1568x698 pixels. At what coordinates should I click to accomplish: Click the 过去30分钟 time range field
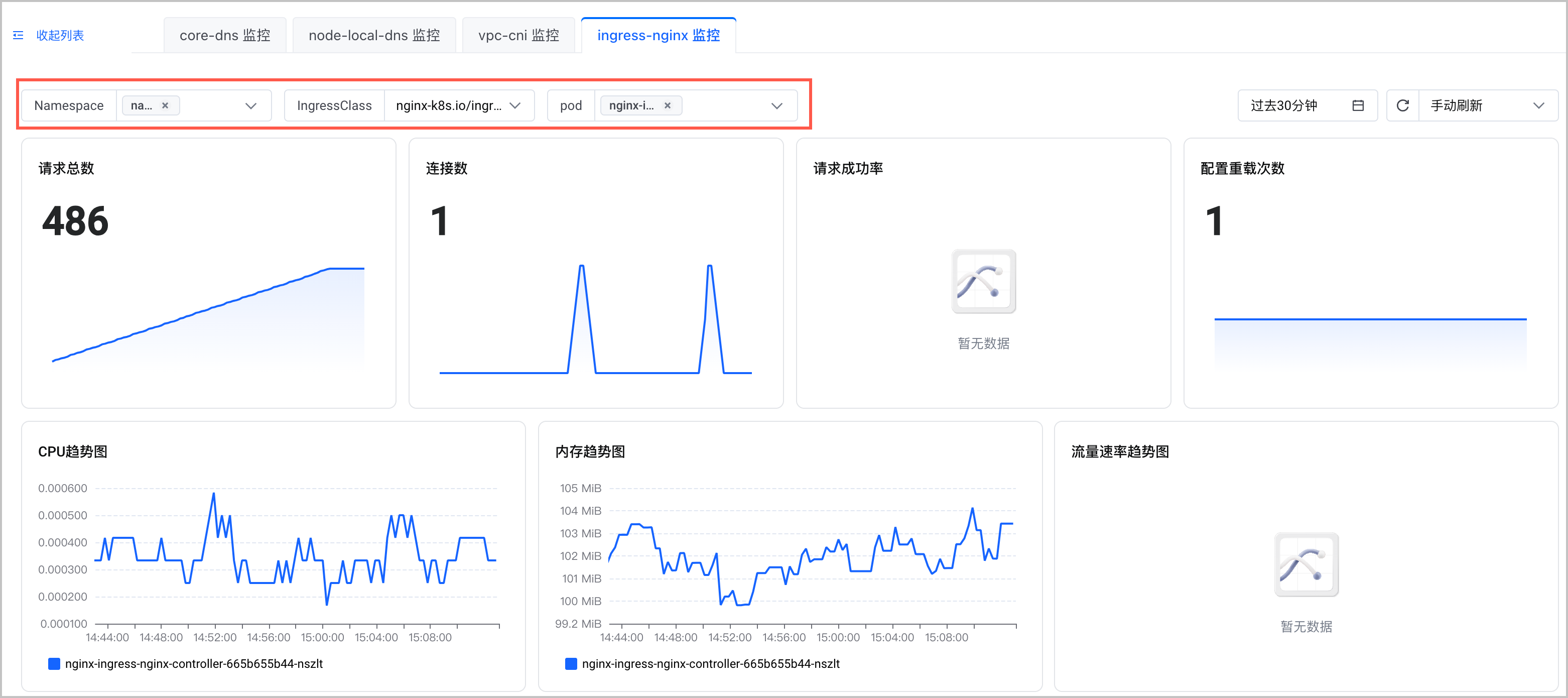[1284, 105]
